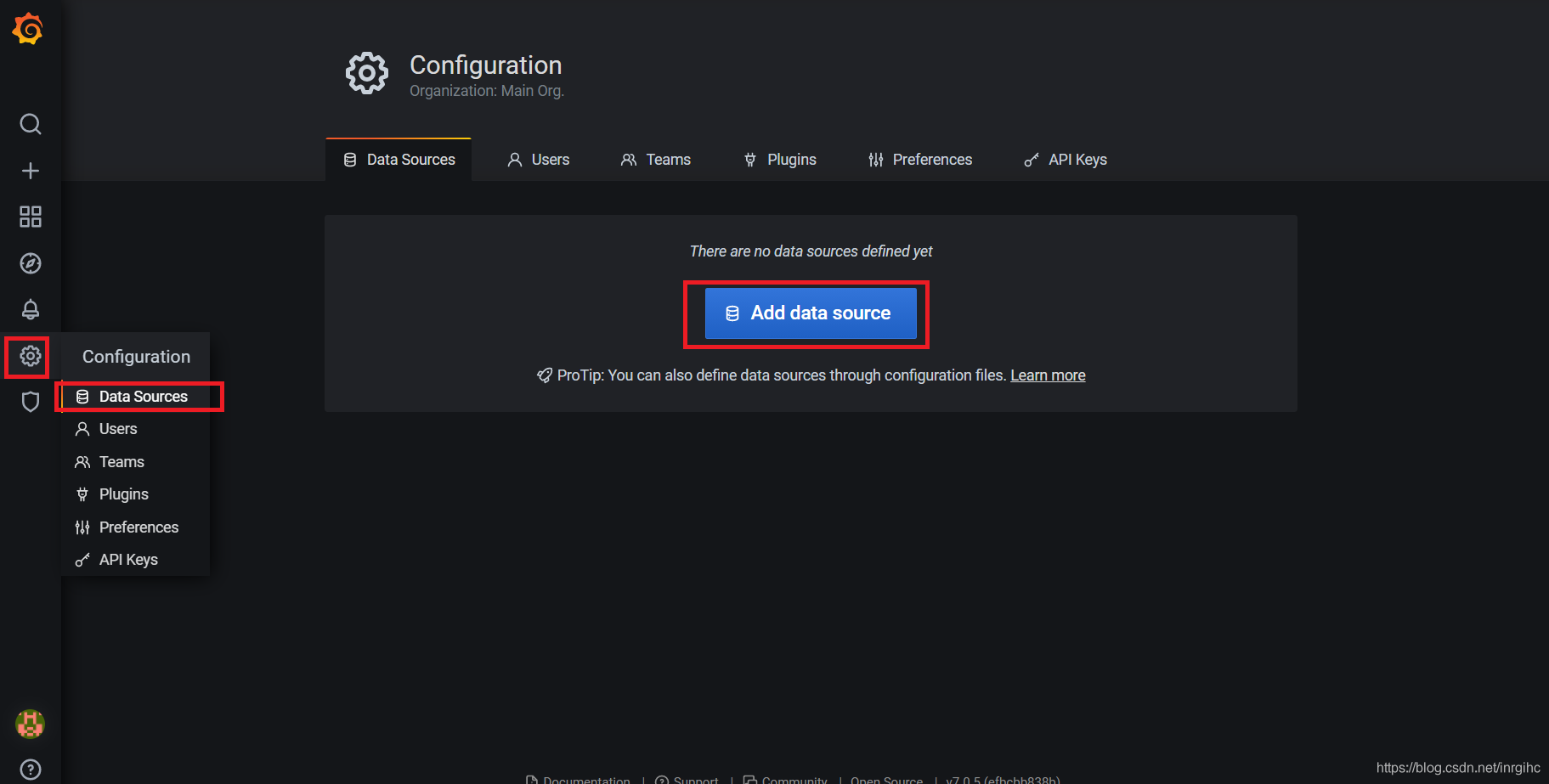Open the Search magnifier icon in sidebar
1549x784 pixels.
(31, 124)
